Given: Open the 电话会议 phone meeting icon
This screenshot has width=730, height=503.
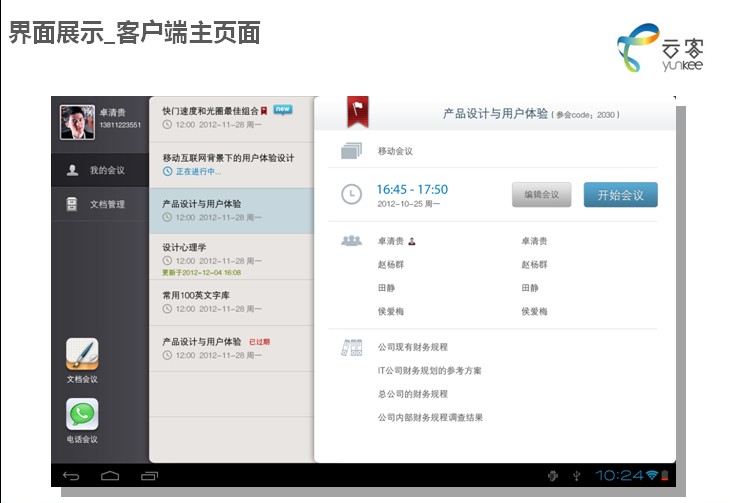Looking at the screenshot, I should [82, 415].
